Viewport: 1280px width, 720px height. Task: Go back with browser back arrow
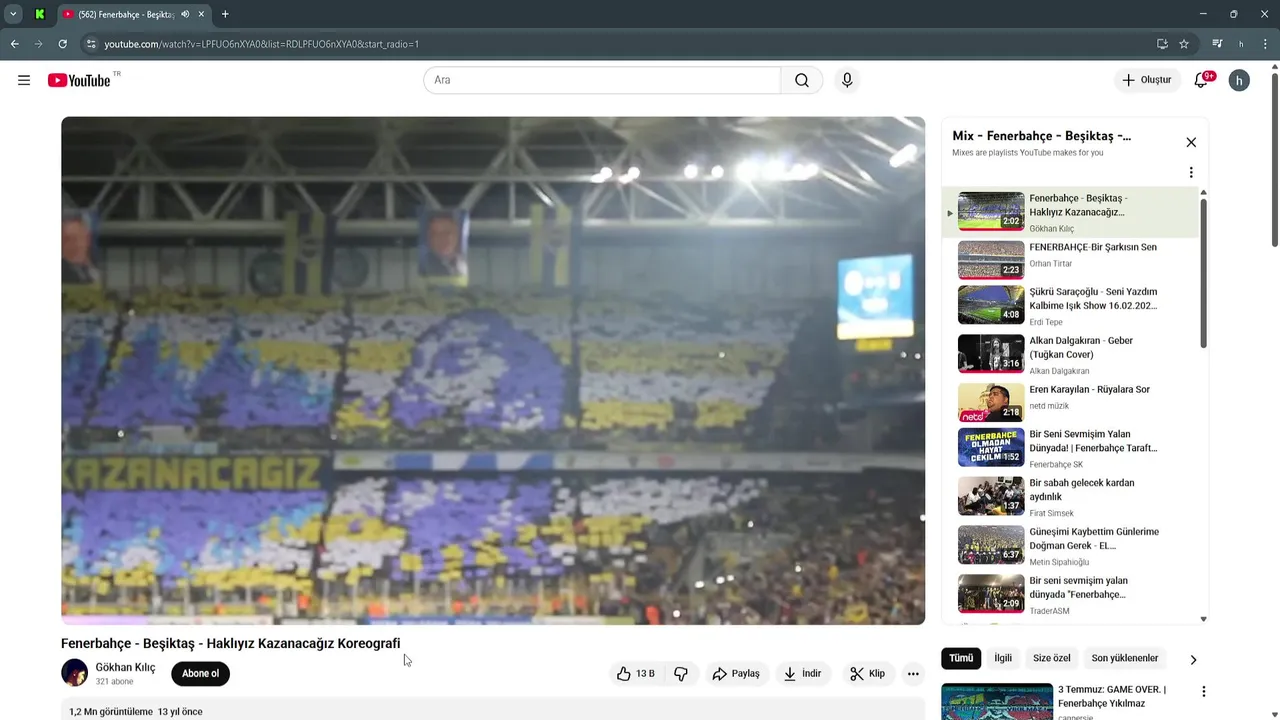[x=14, y=44]
